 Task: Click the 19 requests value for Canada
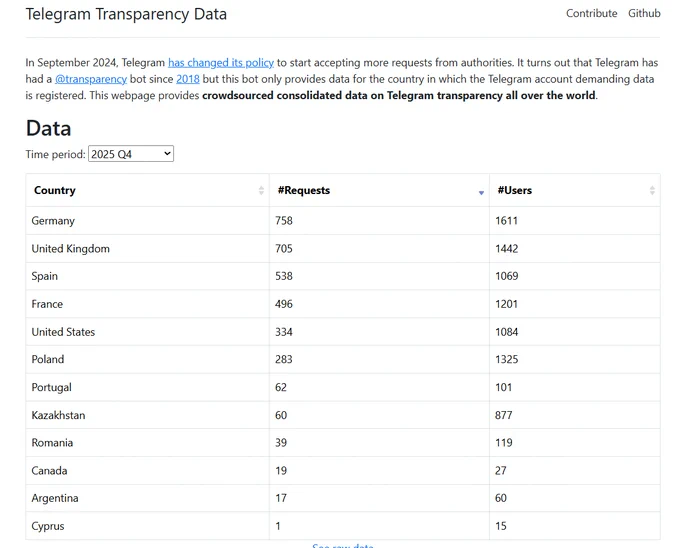pos(281,470)
